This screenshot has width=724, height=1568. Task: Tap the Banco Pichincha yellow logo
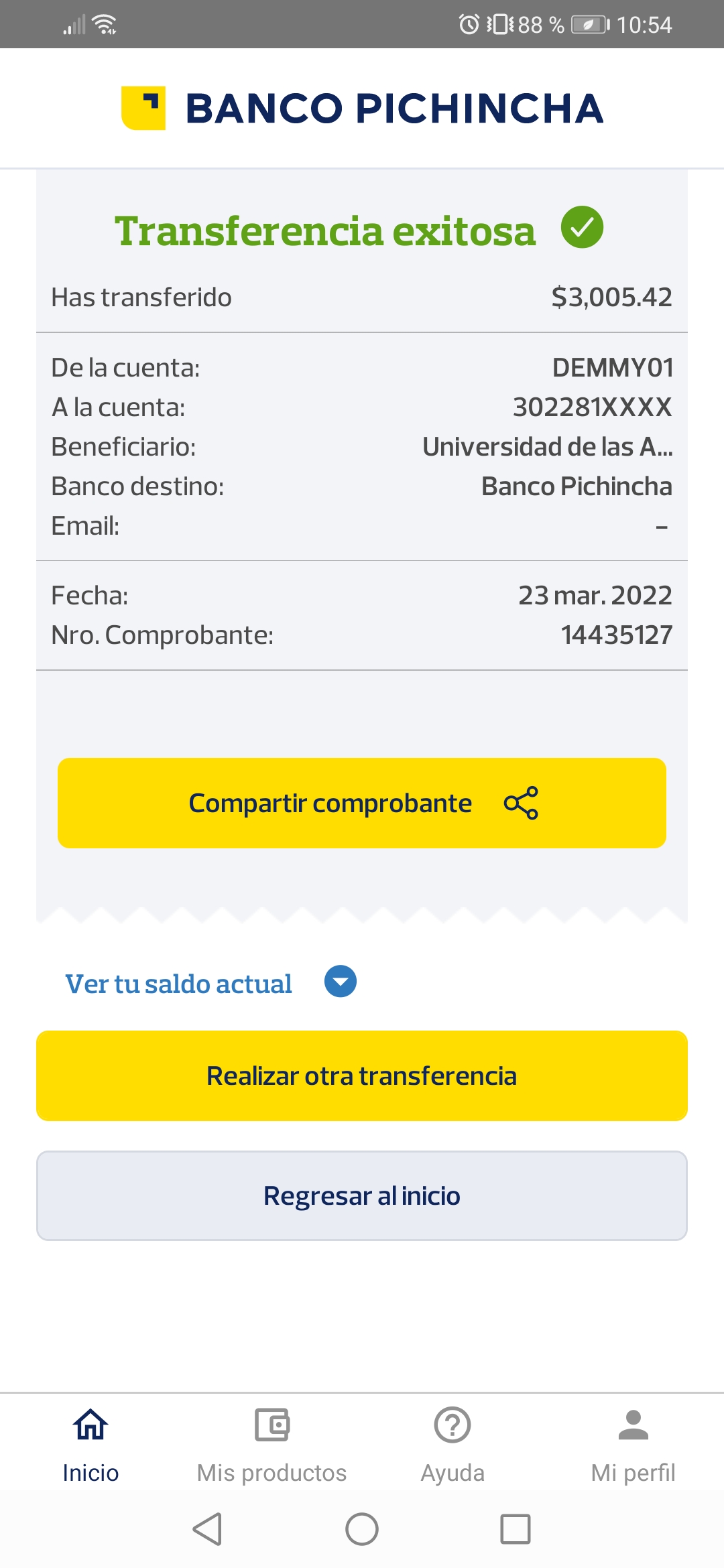pos(143,108)
